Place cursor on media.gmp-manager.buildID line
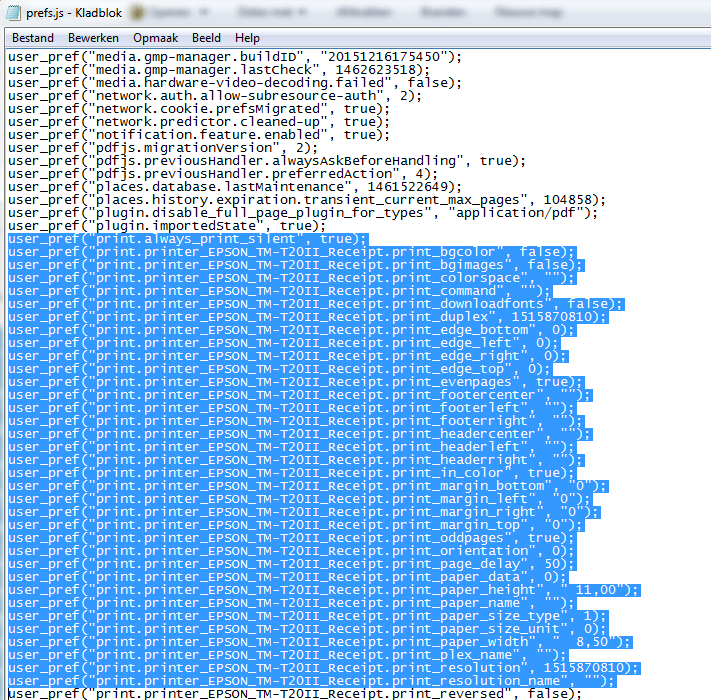 pyautogui.click(x=230, y=57)
